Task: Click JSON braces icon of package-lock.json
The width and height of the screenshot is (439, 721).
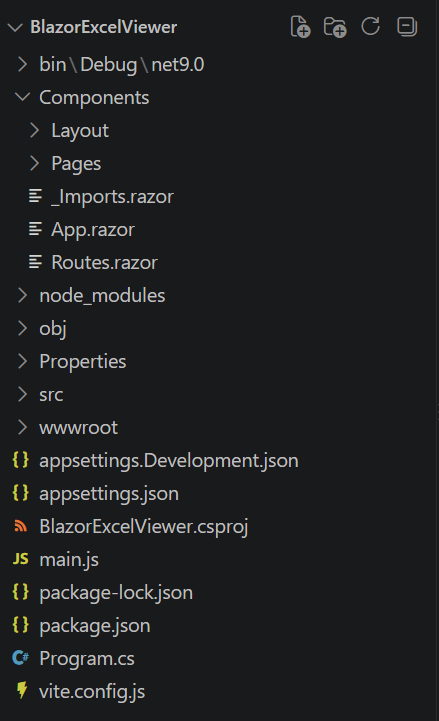Action: pos(21,592)
